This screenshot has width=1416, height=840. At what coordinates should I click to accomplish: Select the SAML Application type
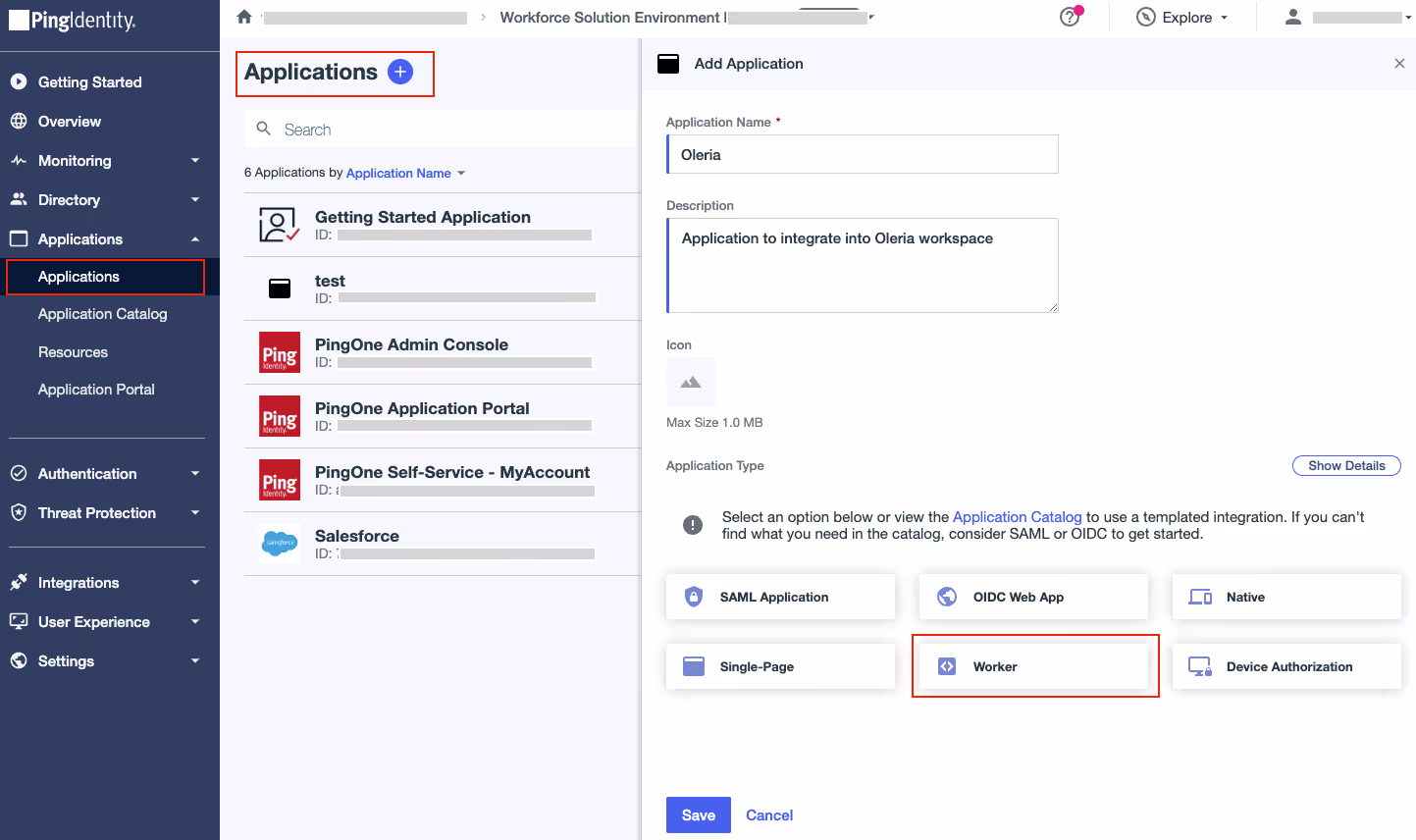[780, 597]
